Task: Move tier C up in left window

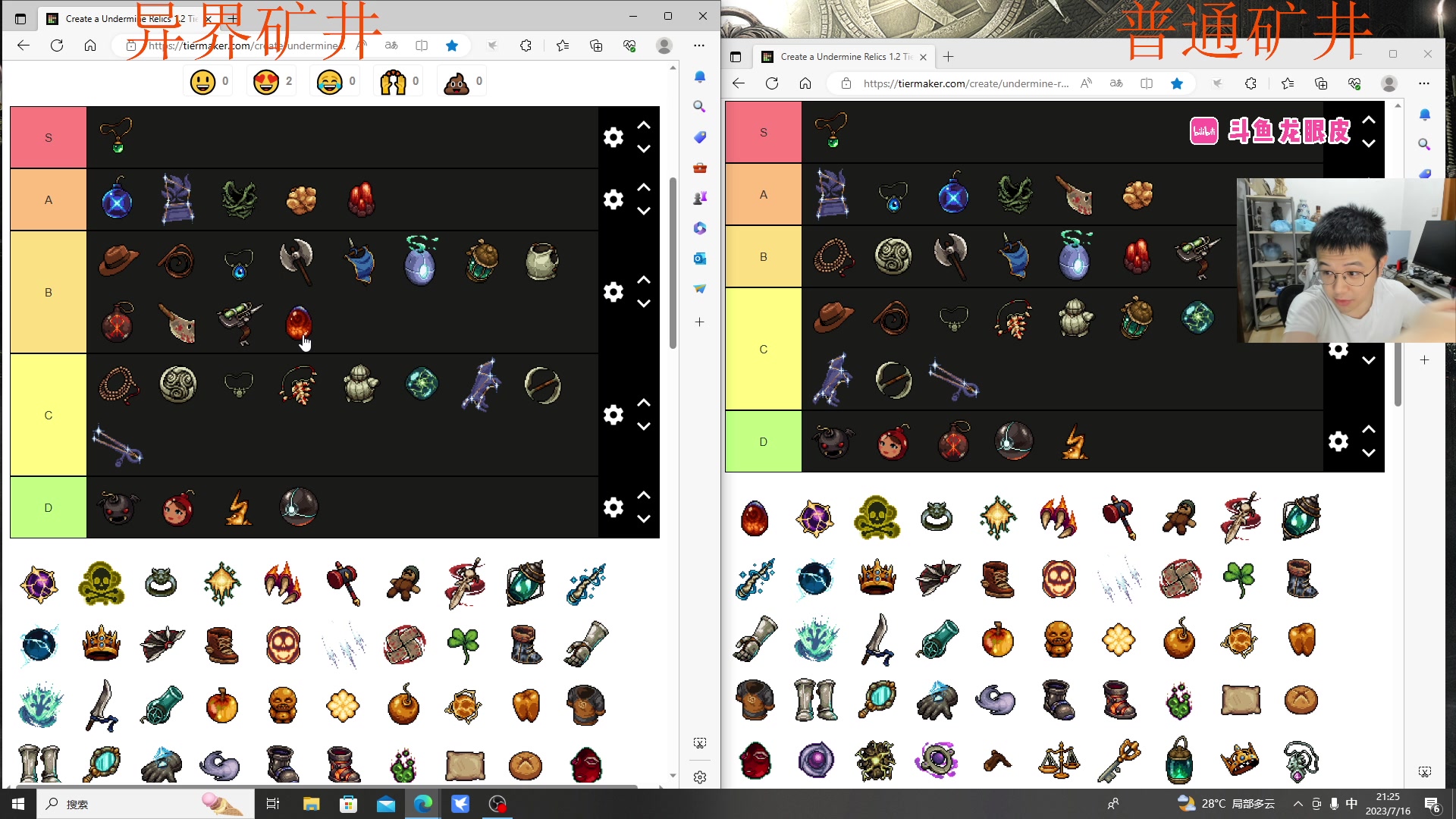Action: pyautogui.click(x=644, y=403)
